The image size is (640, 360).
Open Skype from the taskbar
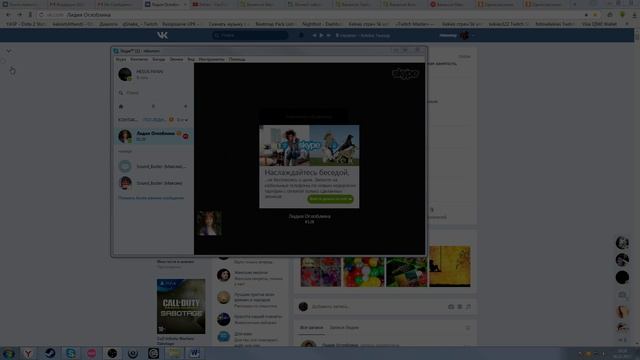(71, 353)
